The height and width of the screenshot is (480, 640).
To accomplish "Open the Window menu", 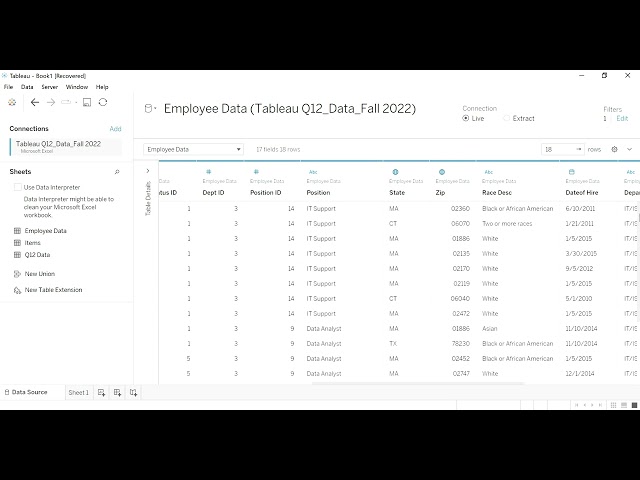I will (77, 87).
